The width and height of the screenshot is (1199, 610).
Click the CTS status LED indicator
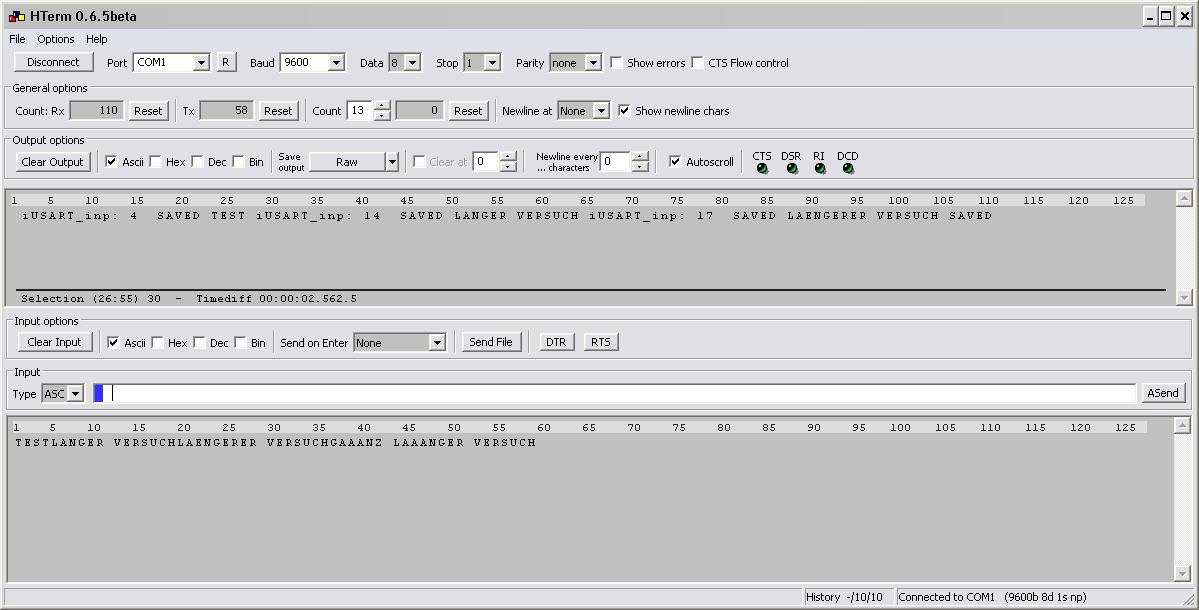click(x=762, y=169)
